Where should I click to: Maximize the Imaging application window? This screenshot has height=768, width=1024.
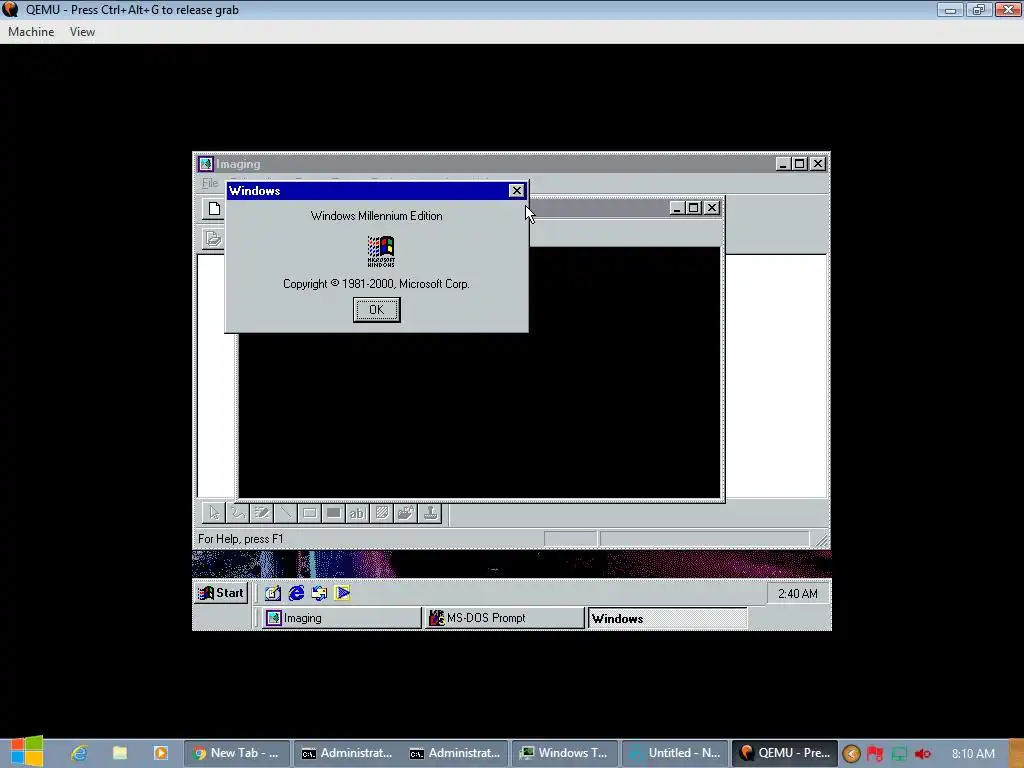[799, 164]
